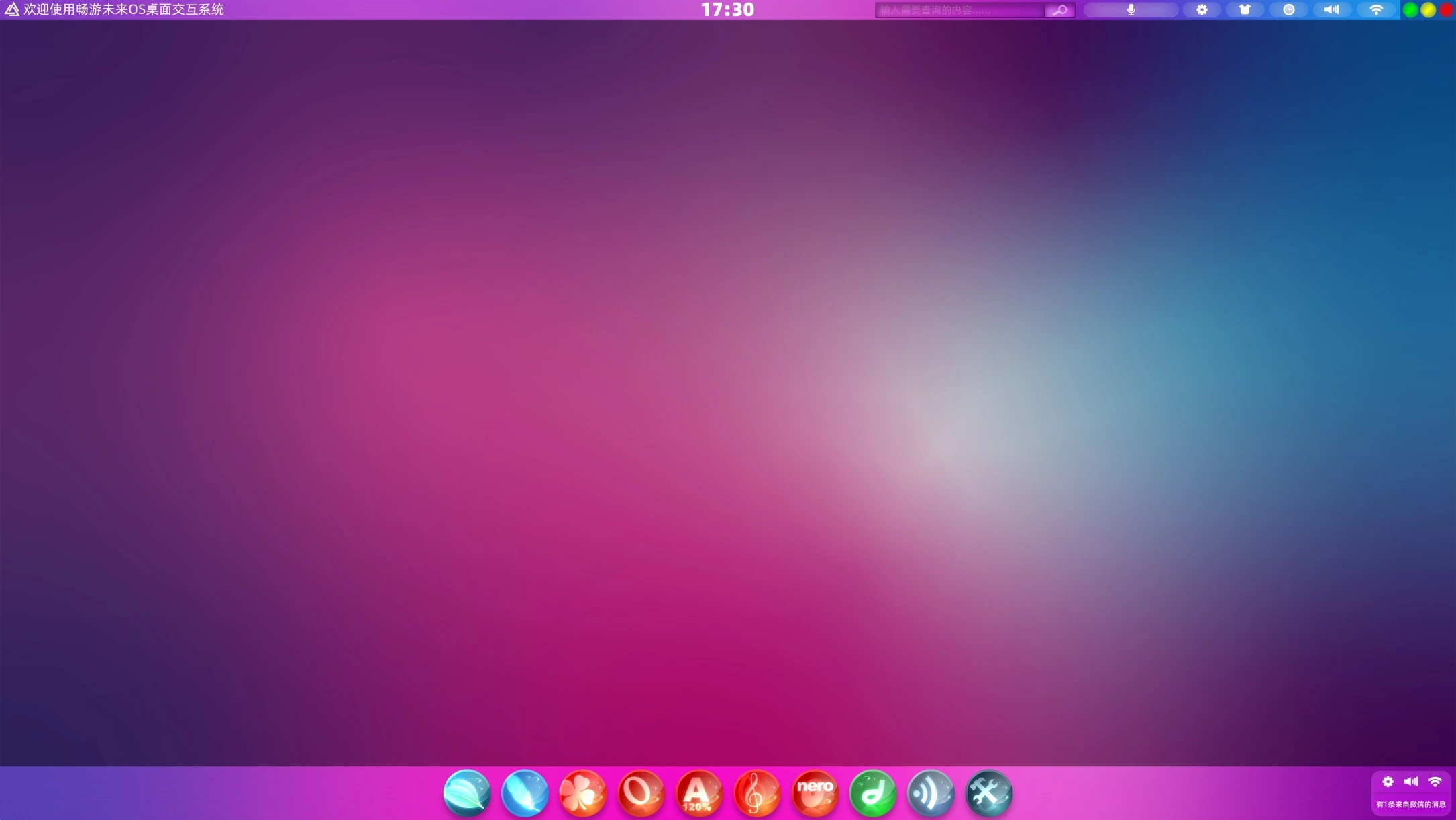Open the gray wireless signal dock app

click(x=931, y=793)
